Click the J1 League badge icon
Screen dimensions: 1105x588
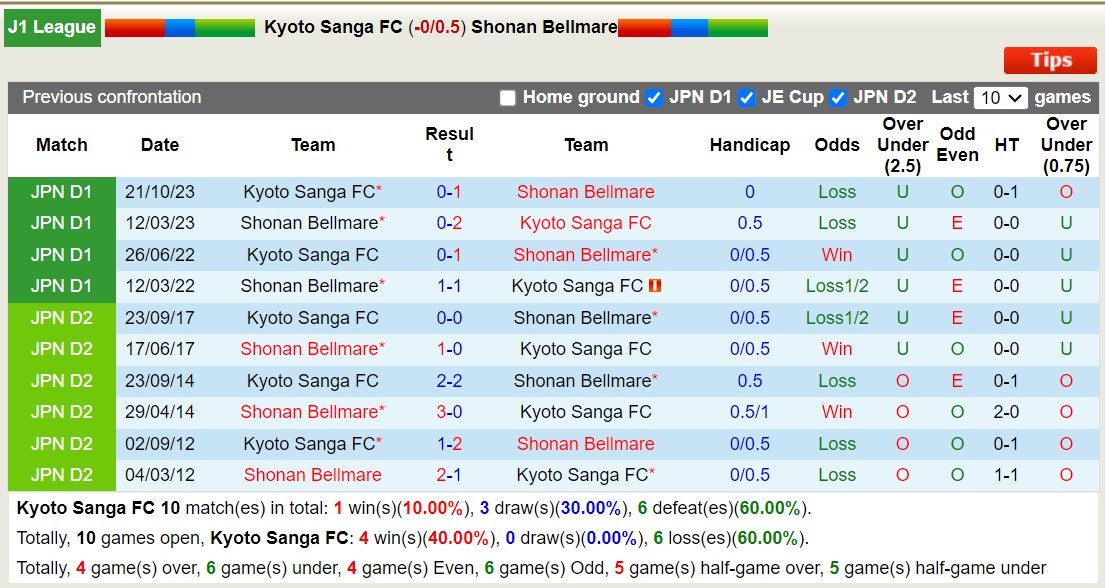[x=52, y=27]
